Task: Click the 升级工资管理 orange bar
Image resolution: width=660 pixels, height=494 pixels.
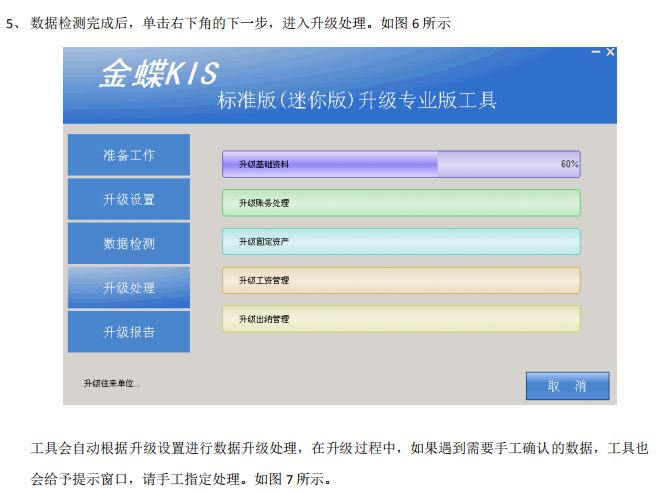Action: 400,280
